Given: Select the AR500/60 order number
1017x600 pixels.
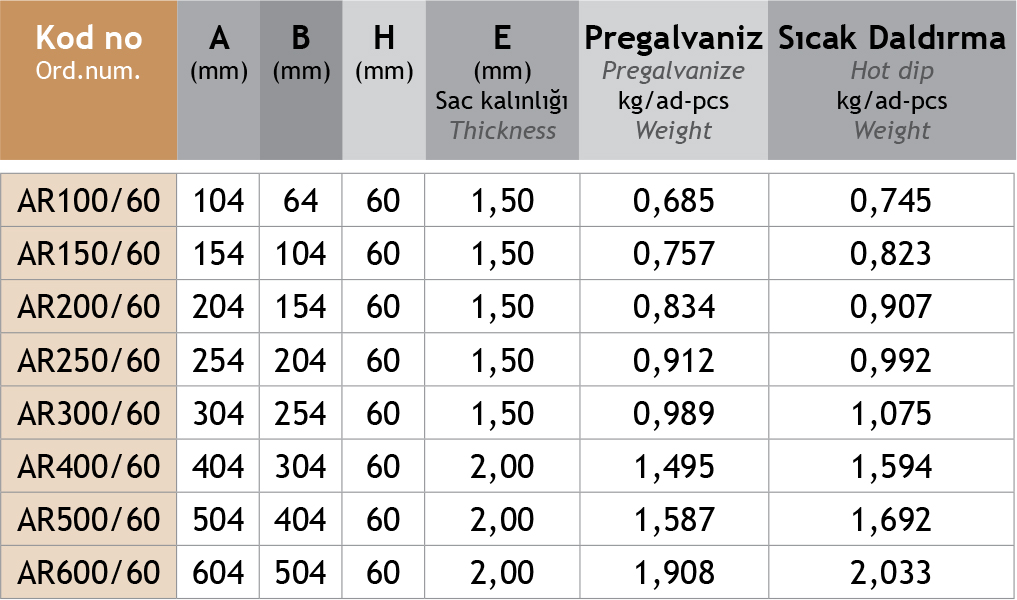Looking at the screenshot, I should (89, 519).
